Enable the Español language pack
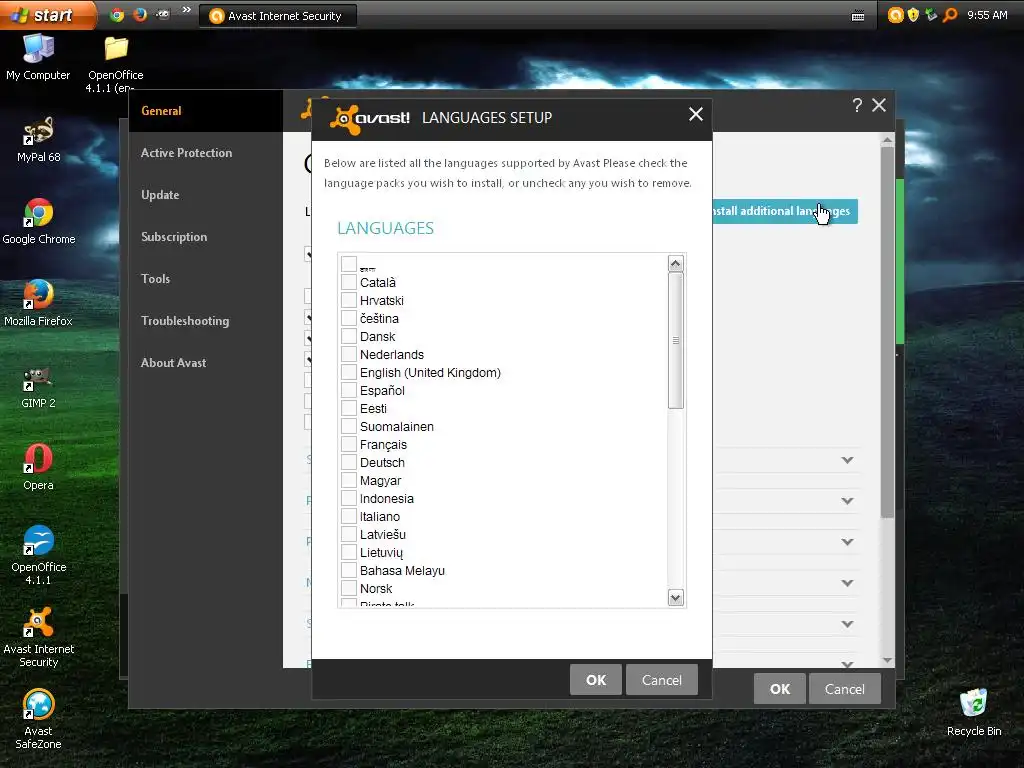 point(349,390)
